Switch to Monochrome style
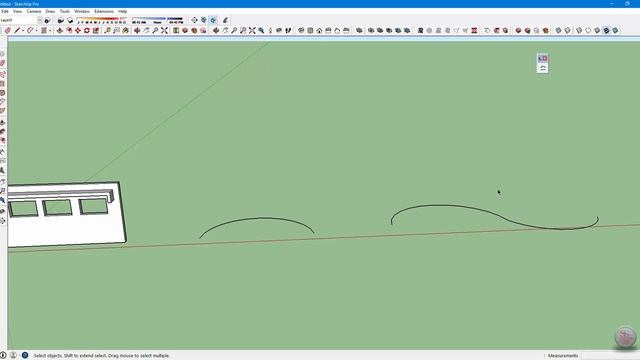Screen dimensions: 640x360 (615, 31)
